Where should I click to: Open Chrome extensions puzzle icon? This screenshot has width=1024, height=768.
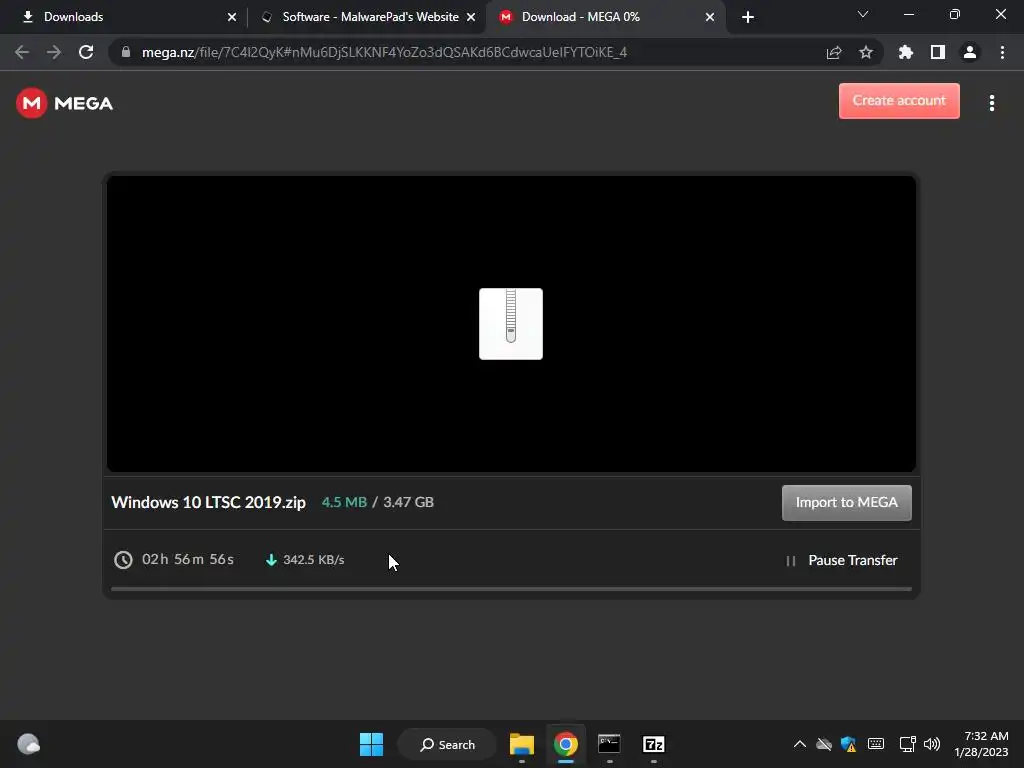point(906,52)
